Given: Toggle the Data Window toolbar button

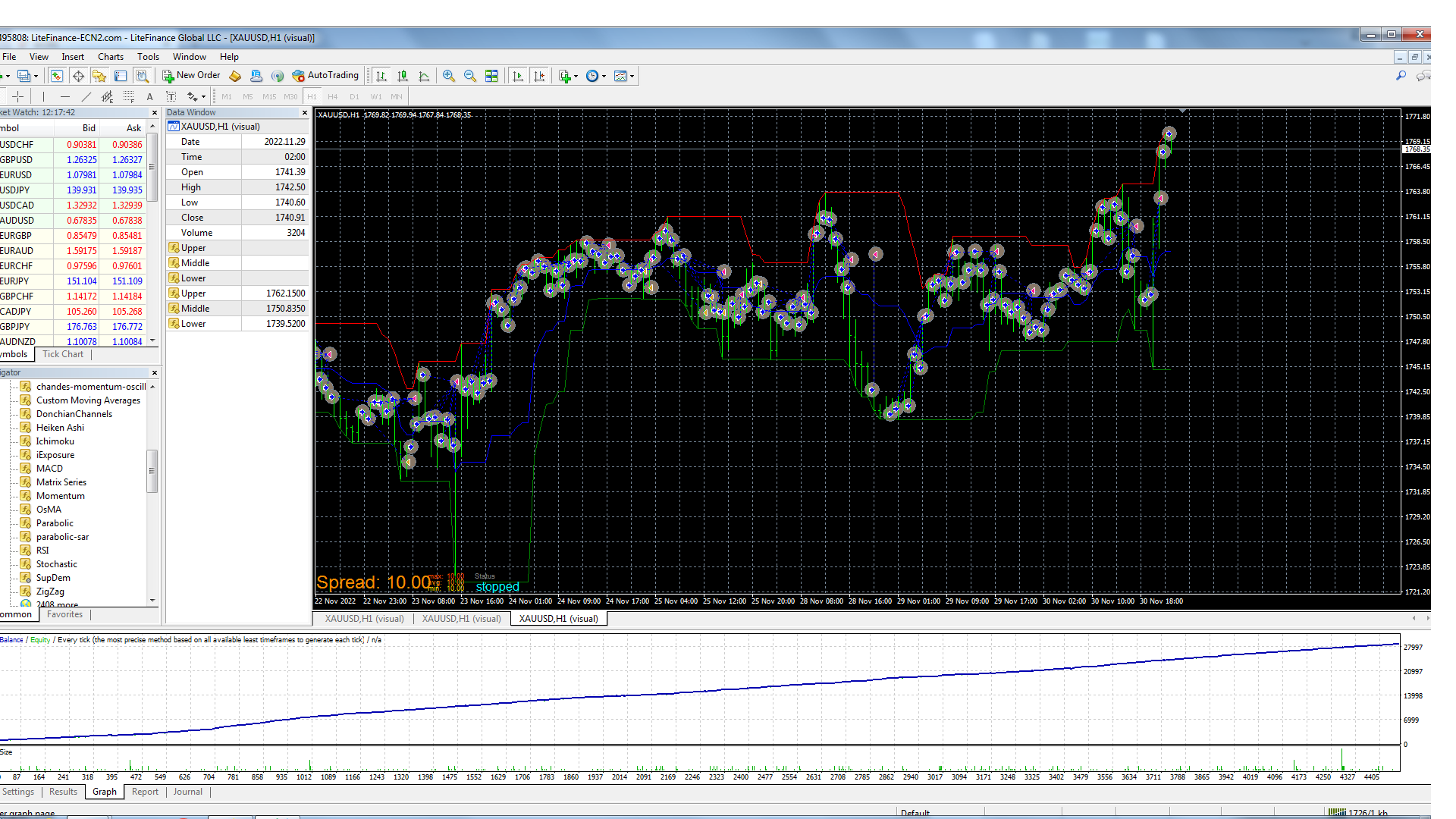Looking at the screenshot, I should 78,76.
